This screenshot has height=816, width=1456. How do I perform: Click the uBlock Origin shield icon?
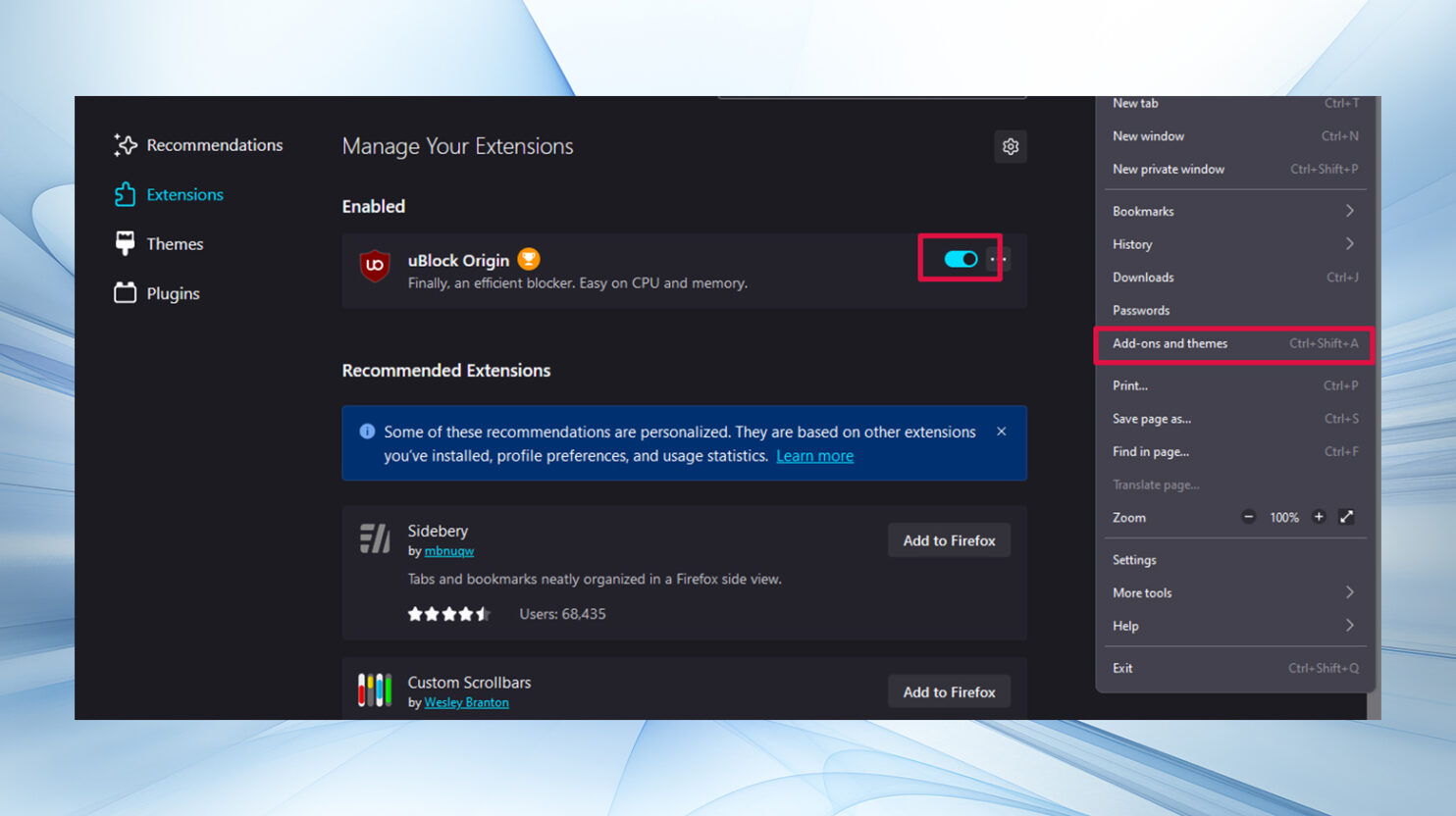tap(375, 266)
